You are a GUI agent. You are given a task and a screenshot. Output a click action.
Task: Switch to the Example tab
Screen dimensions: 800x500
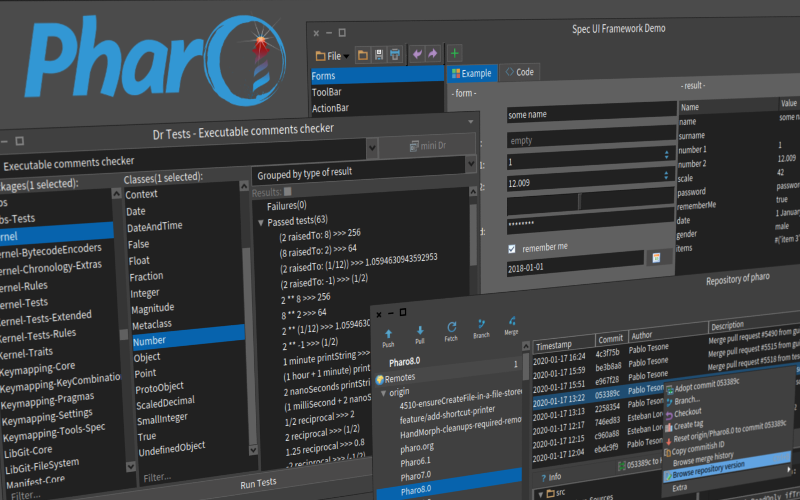tap(471, 73)
